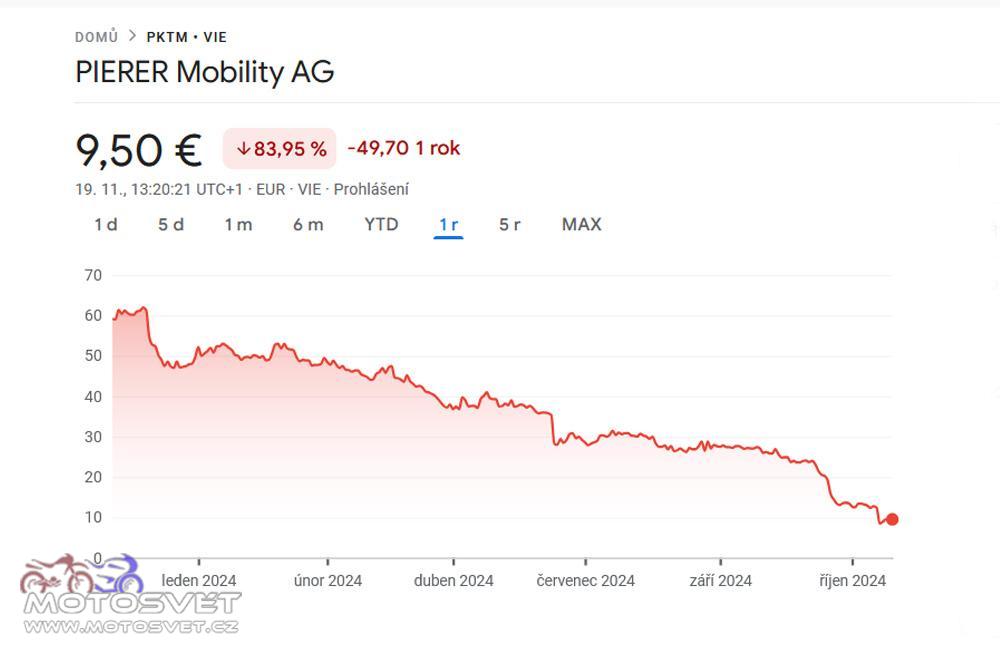Click the www.motosvet.cz watermark text
The height and width of the screenshot is (648, 1000).
coord(131,626)
